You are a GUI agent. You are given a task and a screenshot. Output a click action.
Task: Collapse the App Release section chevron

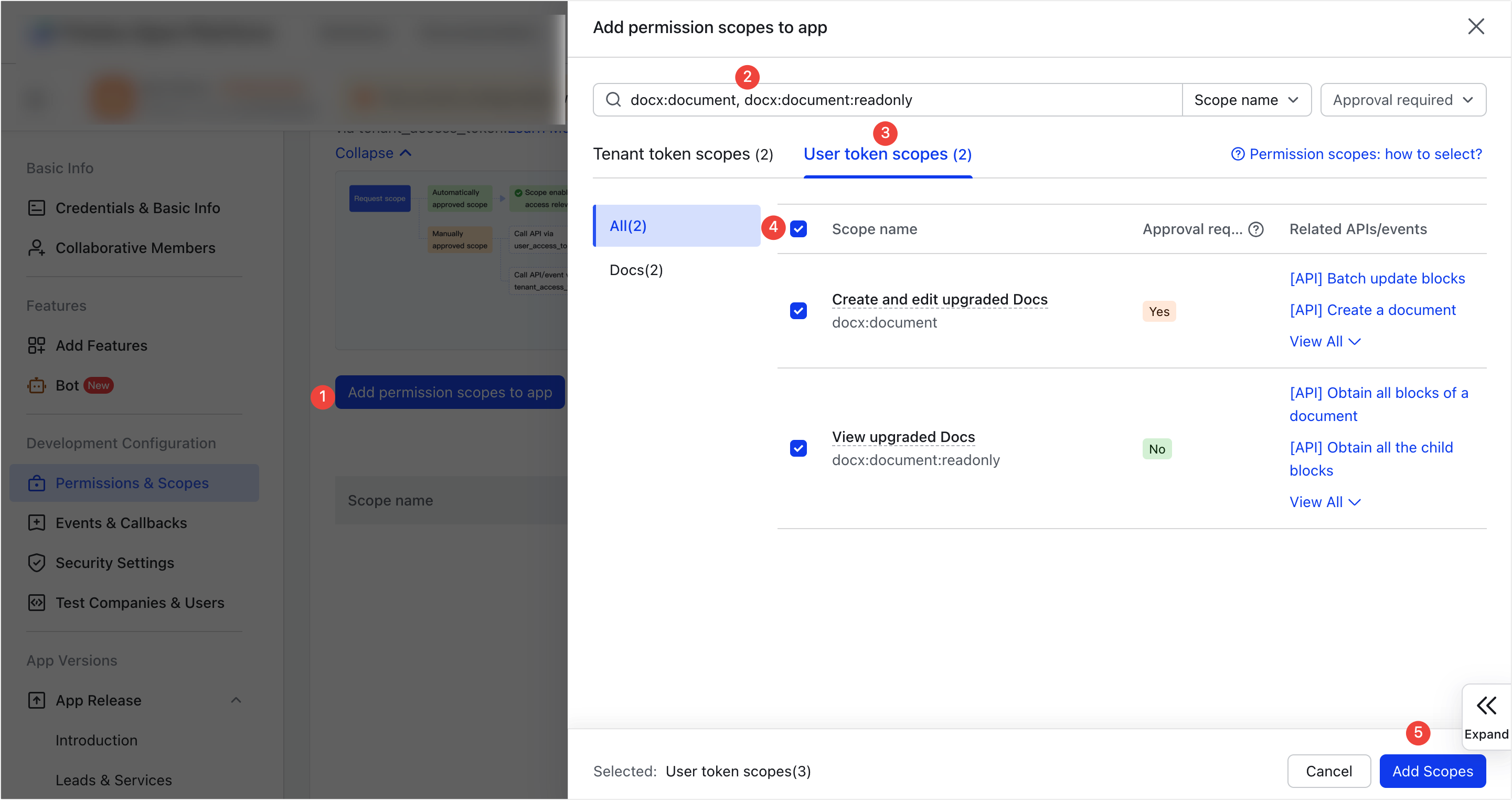click(x=236, y=701)
